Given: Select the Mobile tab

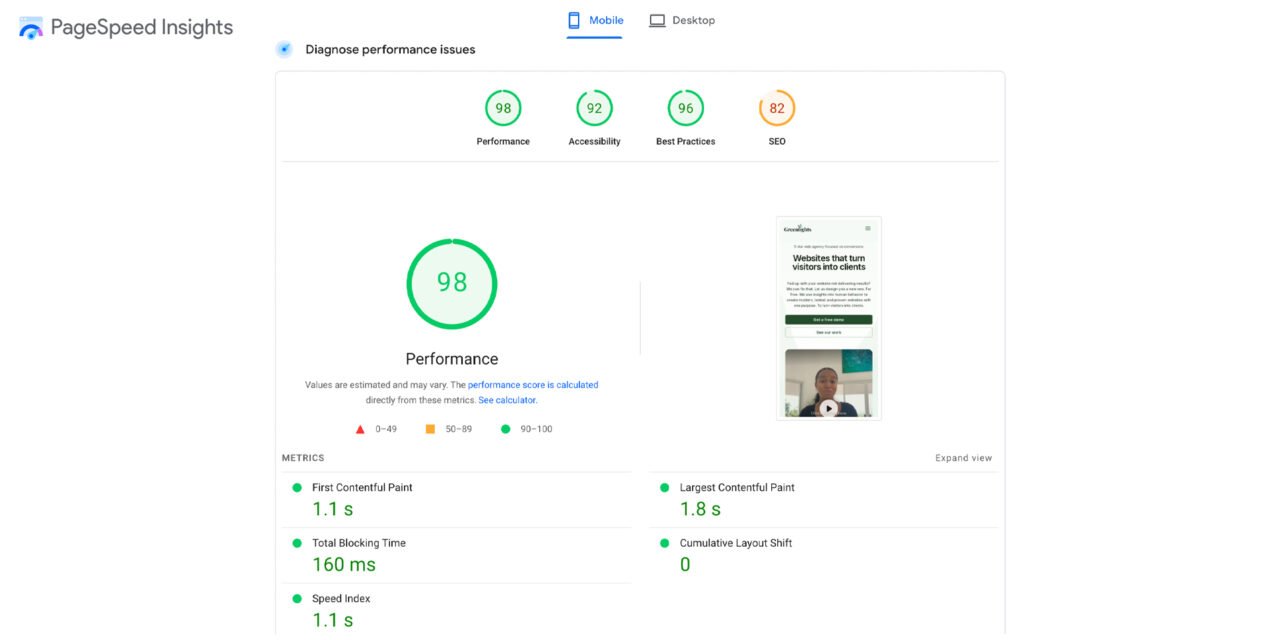Looking at the screenshot, I should 604,19.
